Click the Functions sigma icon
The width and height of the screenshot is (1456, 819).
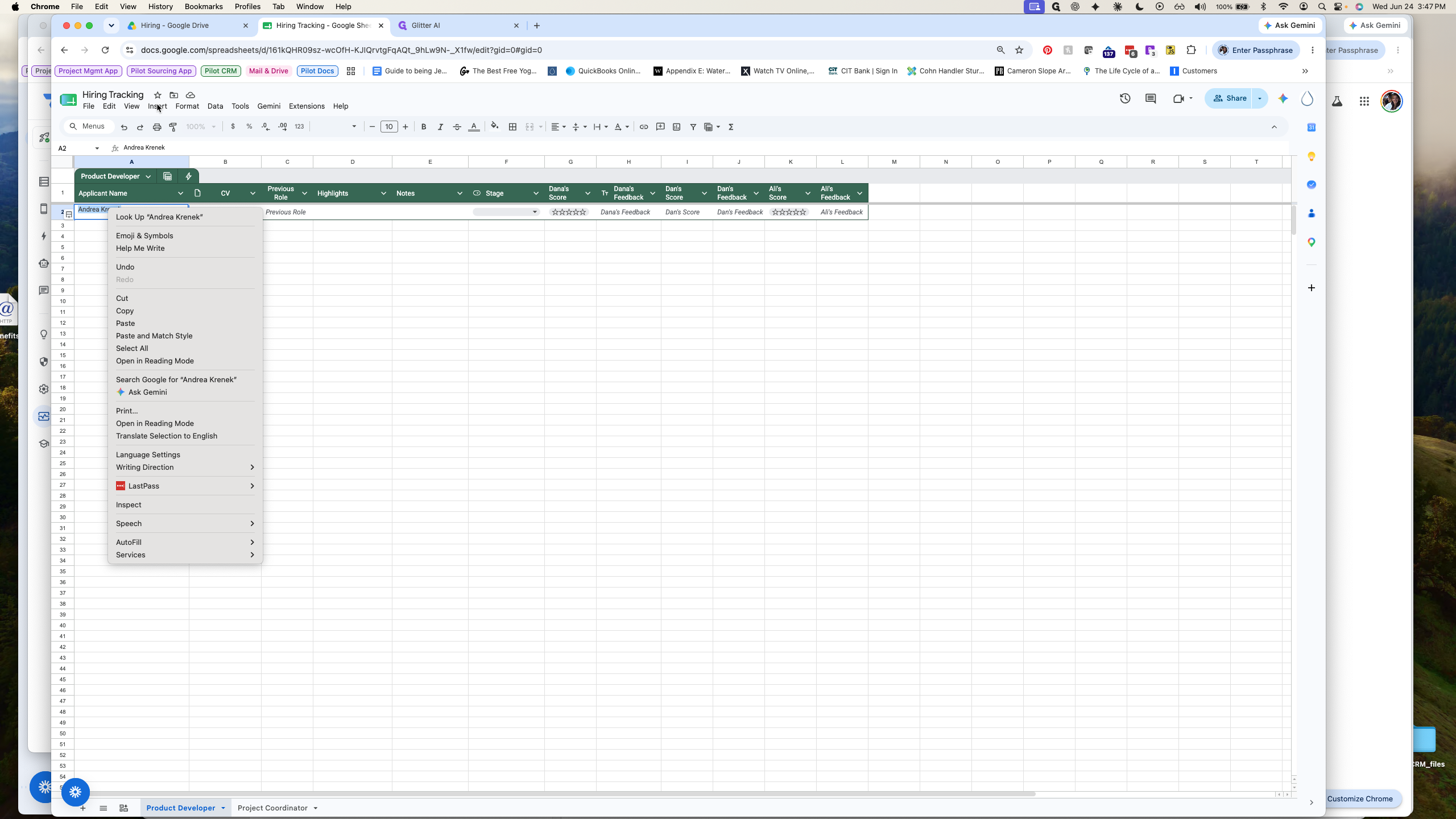click(731, 127)
